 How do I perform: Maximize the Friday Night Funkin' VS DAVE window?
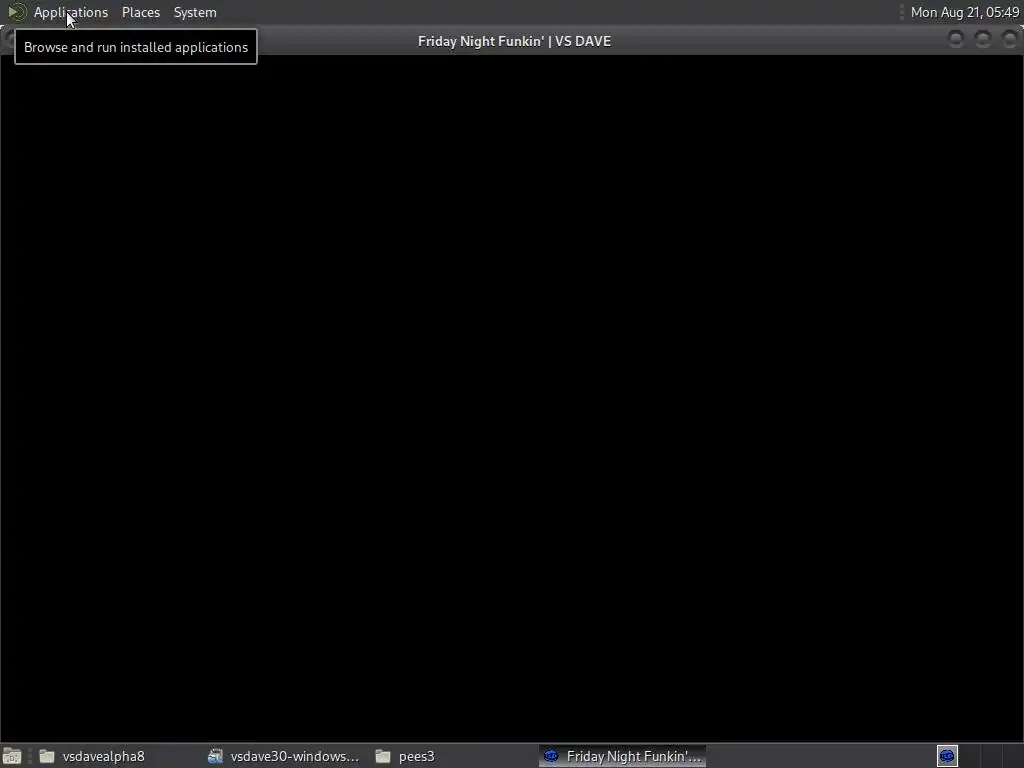point(983,40)
